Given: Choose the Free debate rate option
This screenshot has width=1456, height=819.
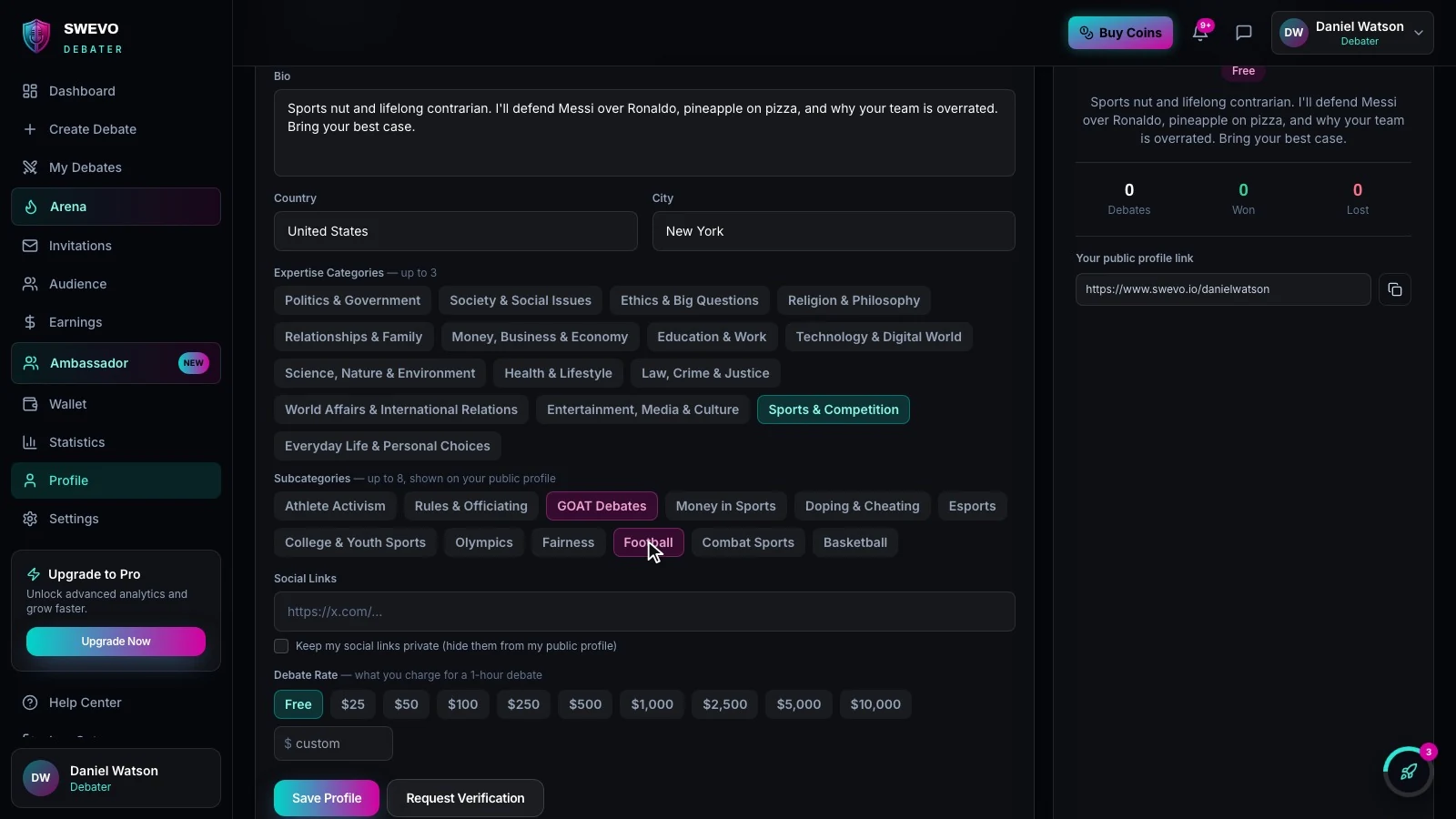Looking at the screenshot, I should tap(298, 704).
